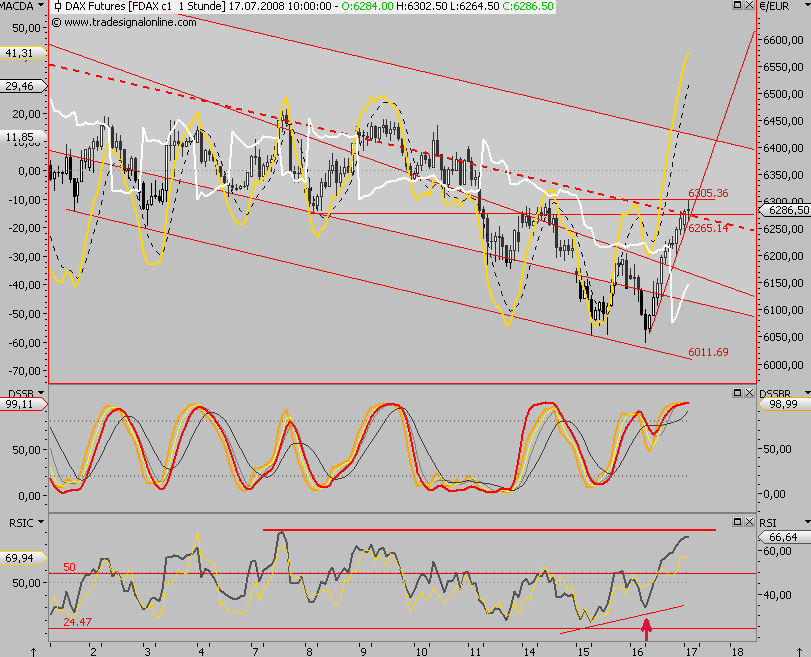811x657 pixels.
Task: Click the RSIC indicator name label
Action: pyautogui.click(x=21, y=523)
